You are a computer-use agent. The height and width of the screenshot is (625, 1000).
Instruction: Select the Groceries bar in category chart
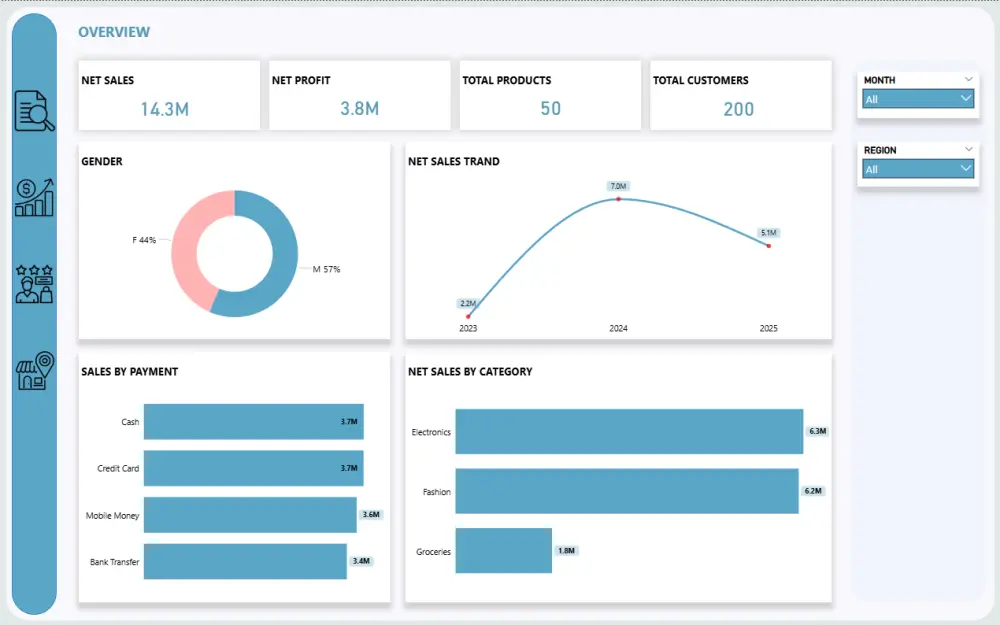[503, 551]
